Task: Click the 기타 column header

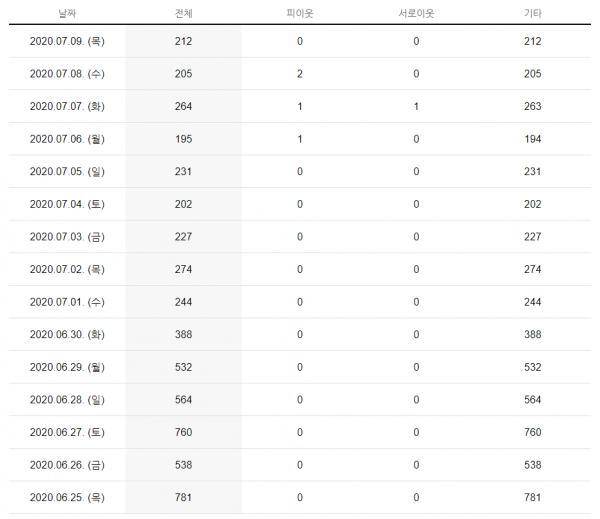Action: (x=532, y=14)
